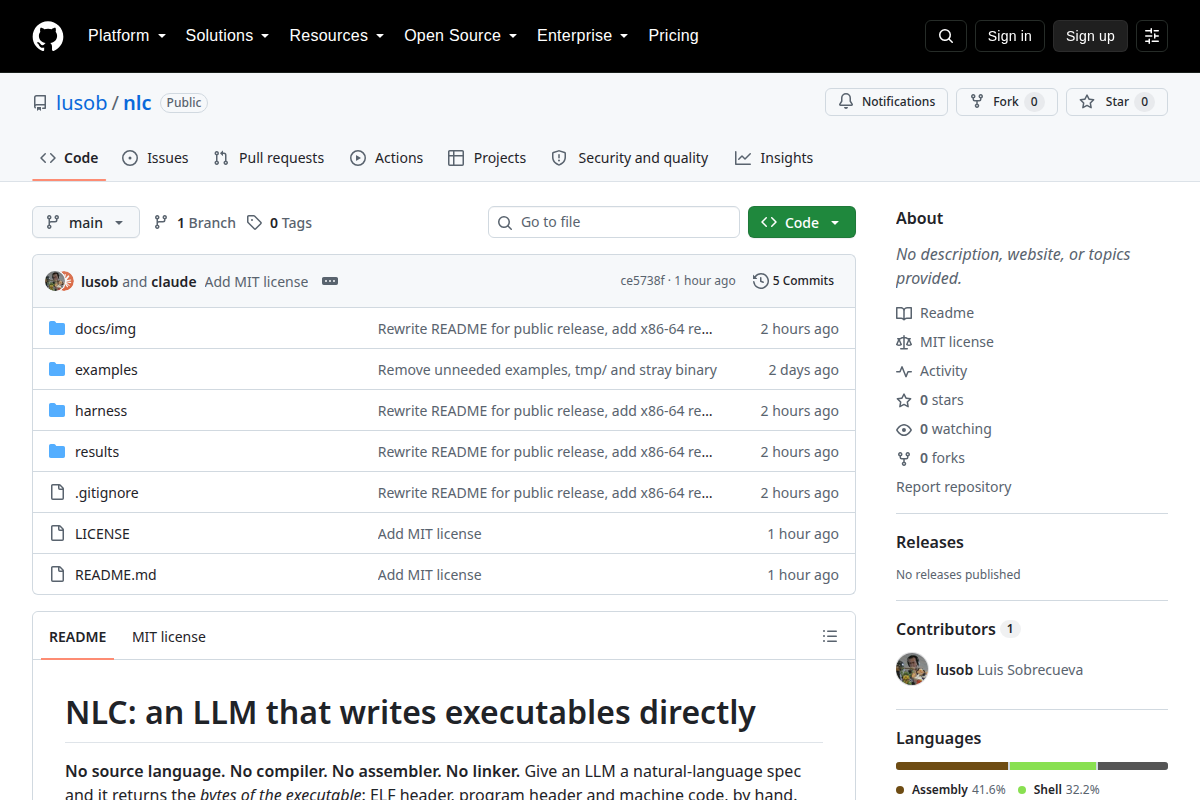
Task: Open the nlc repository name link
Action: (137, 102)
